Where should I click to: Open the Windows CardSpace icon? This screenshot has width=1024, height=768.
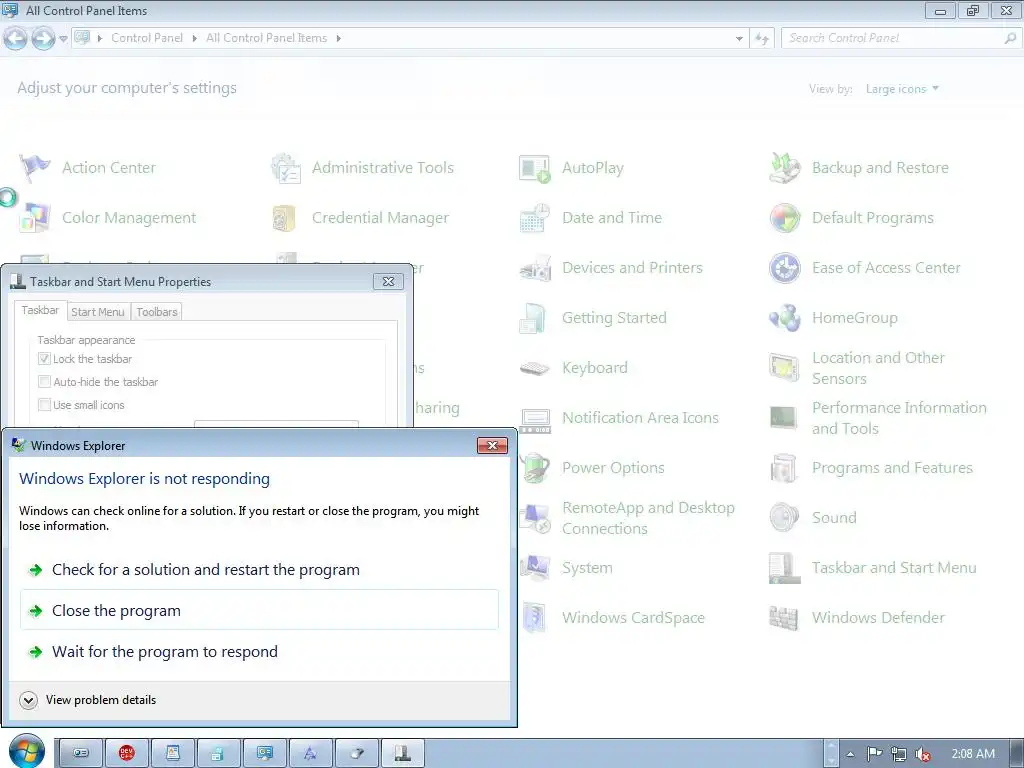pos(534,618)
